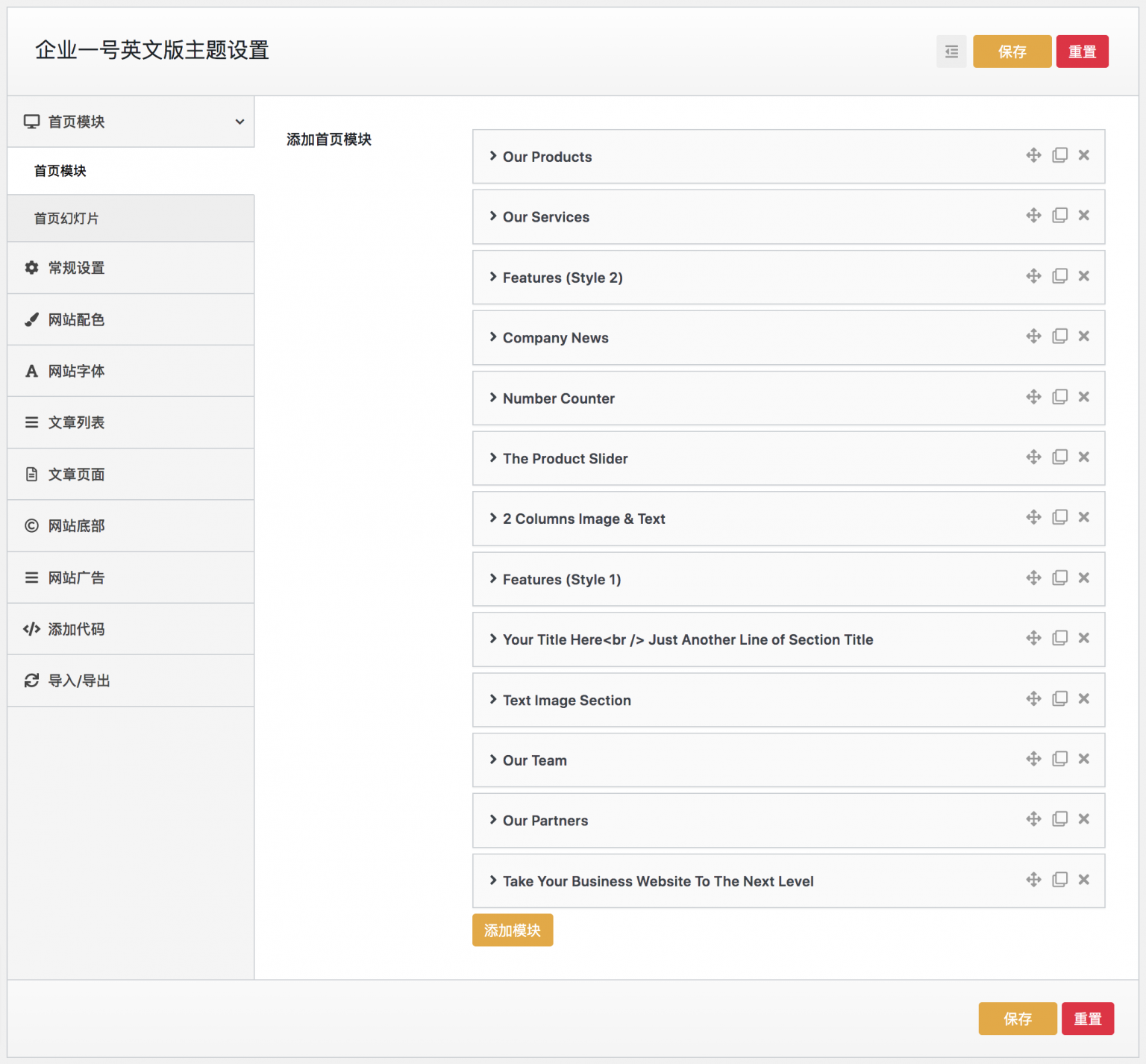Toggle the expand-all icon beside the top save button
Screen dimensions: 1146x1064
coord(951,51)
